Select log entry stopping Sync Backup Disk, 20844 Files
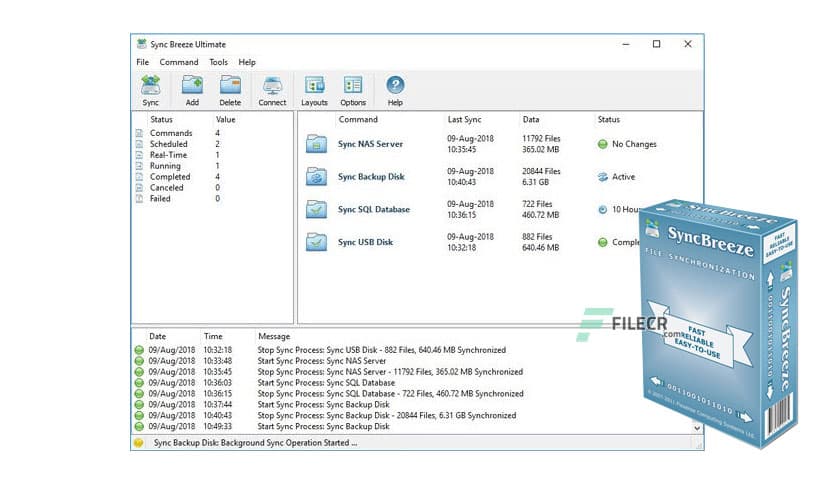 point(387,415)
